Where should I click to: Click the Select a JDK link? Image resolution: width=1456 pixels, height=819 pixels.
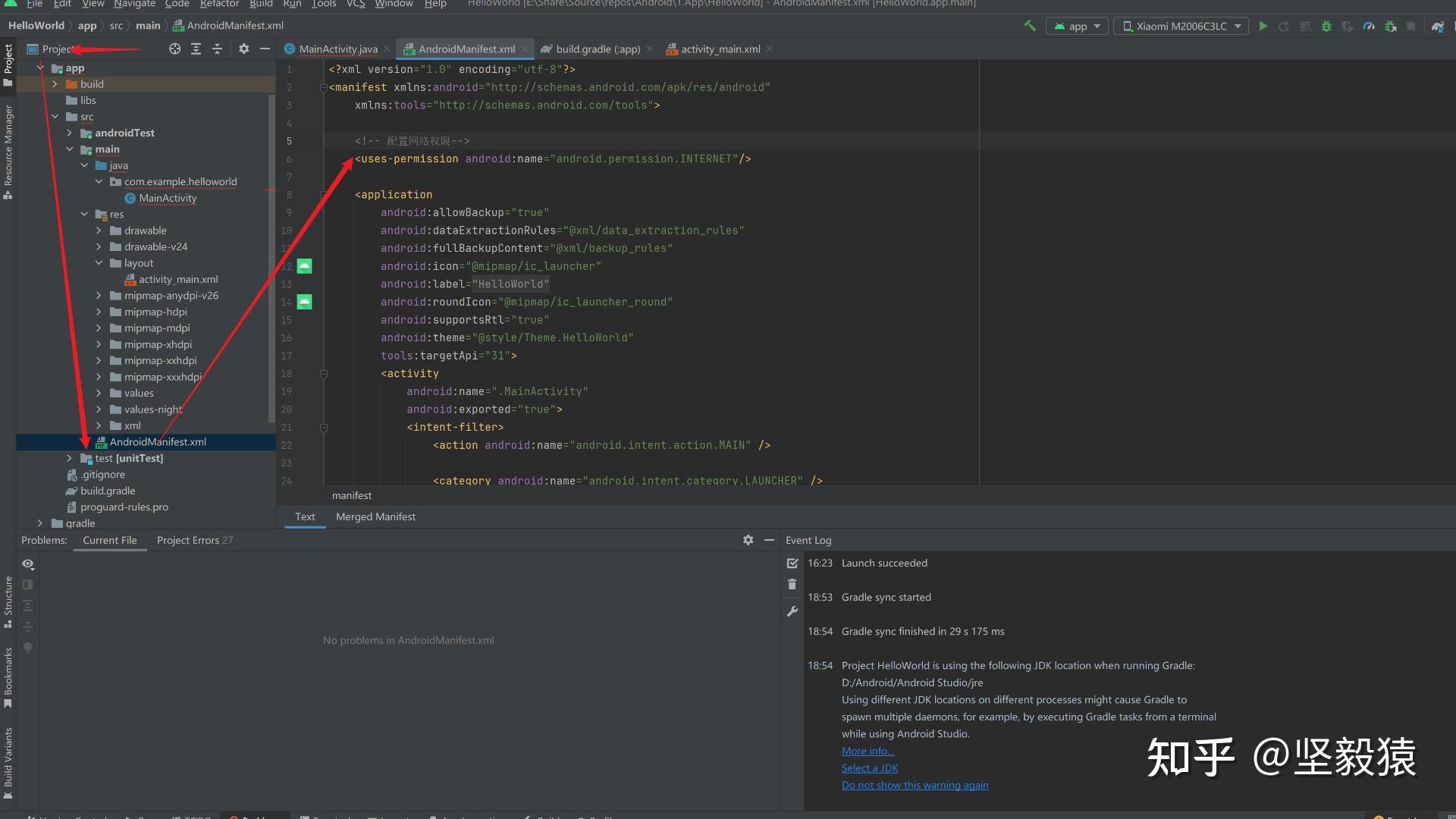[869, 768]
